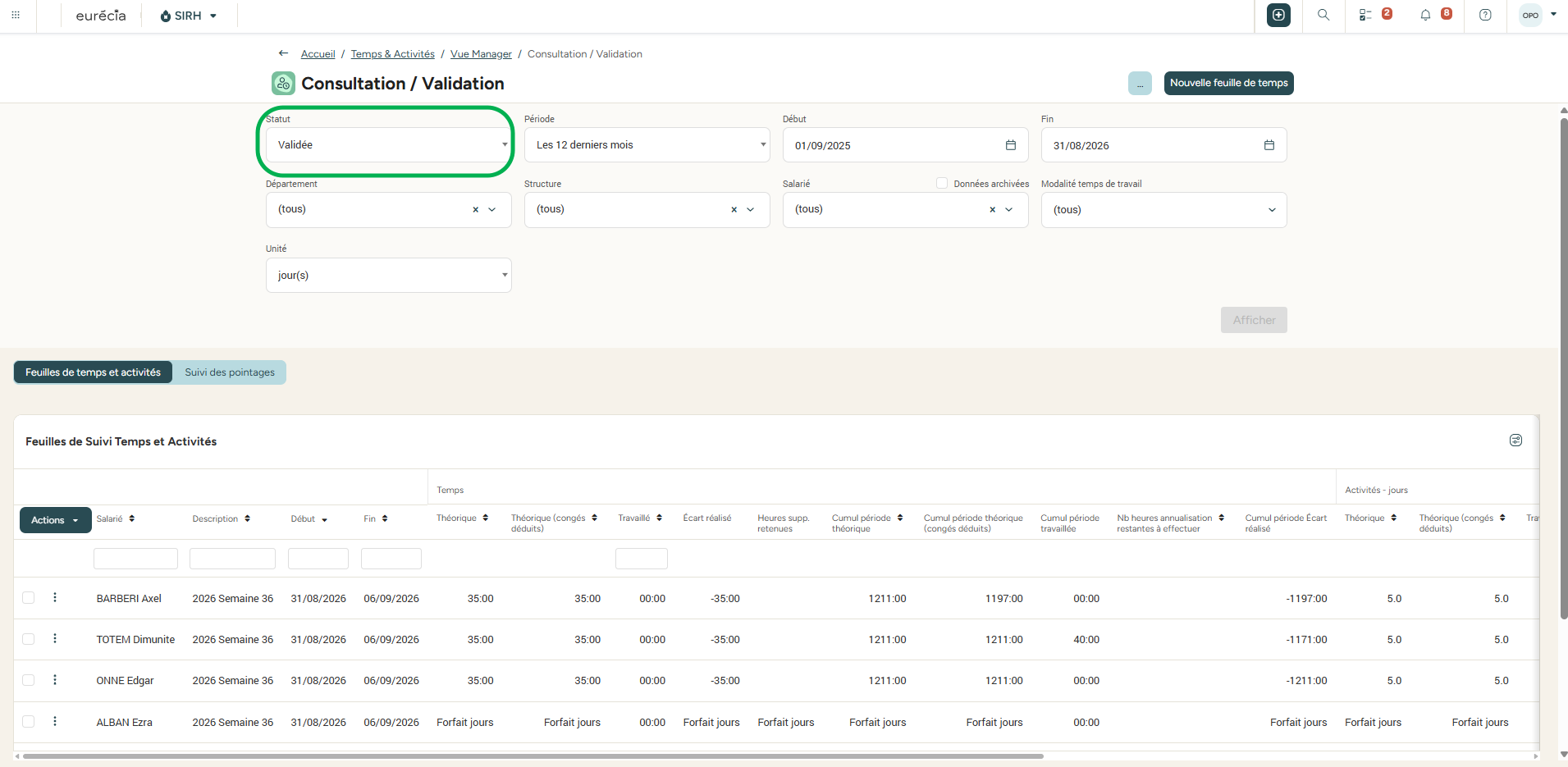This screenshot has width=1568, height=767.
Task: Open row menu for BARBERI Axel
Action: point(55,598)
